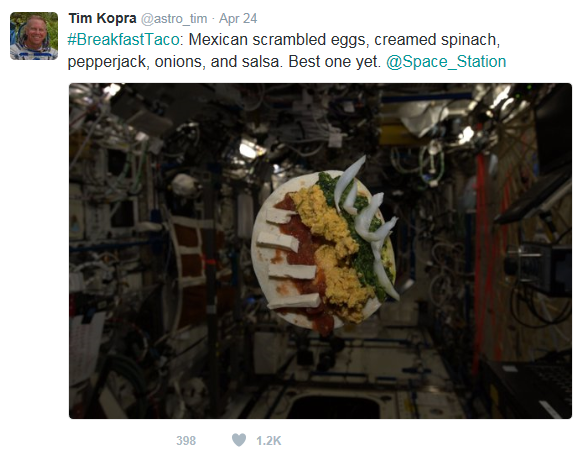Click the pepperjack cheese slices on taco
The height and width of the screenshot is (457, 581).
(287, 259)
